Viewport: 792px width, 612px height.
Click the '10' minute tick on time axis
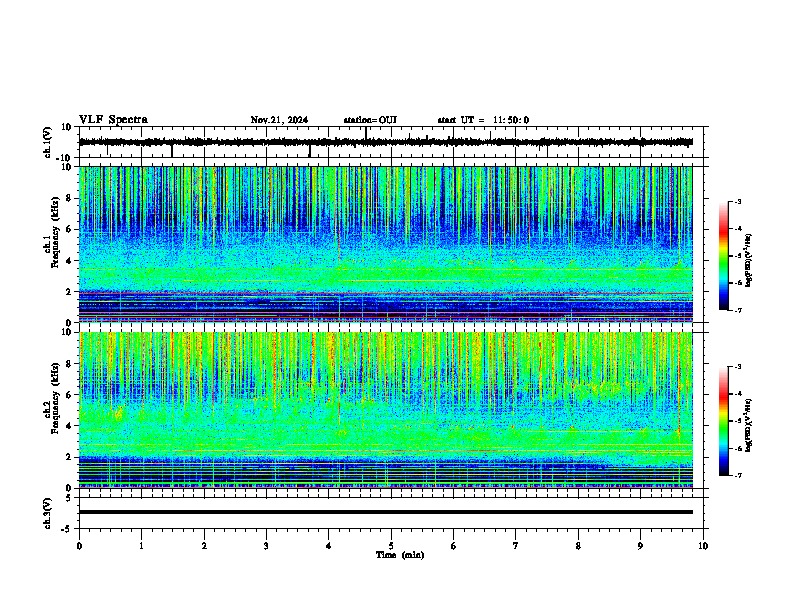(703, 546)
